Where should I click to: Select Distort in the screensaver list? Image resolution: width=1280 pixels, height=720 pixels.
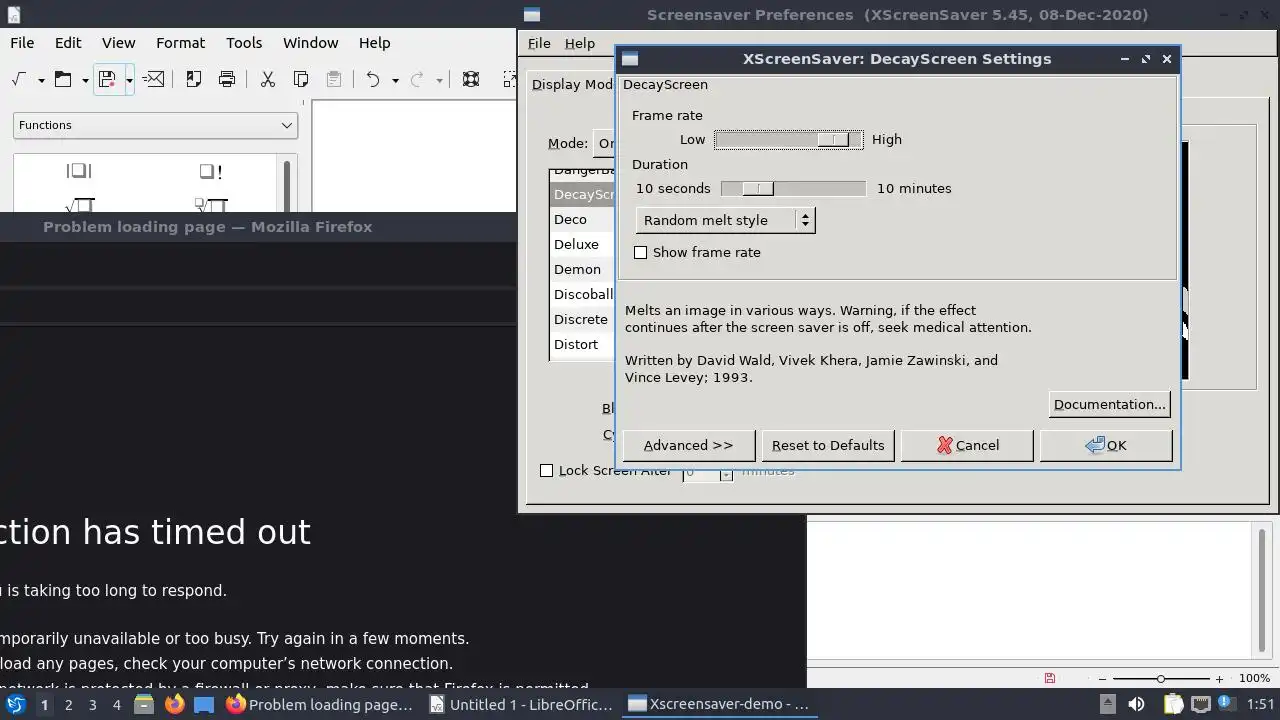coord(581,344)
